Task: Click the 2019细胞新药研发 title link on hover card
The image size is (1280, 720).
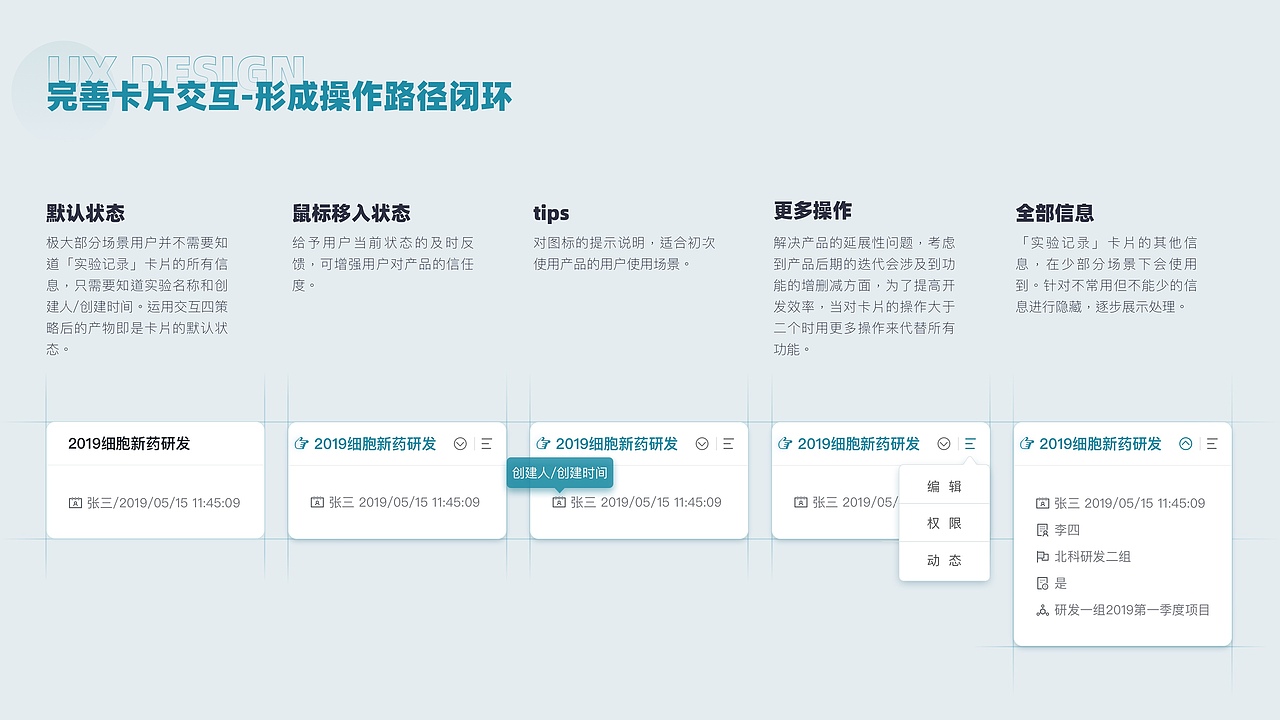Action: pyautogui.click(x=373, y=444)
